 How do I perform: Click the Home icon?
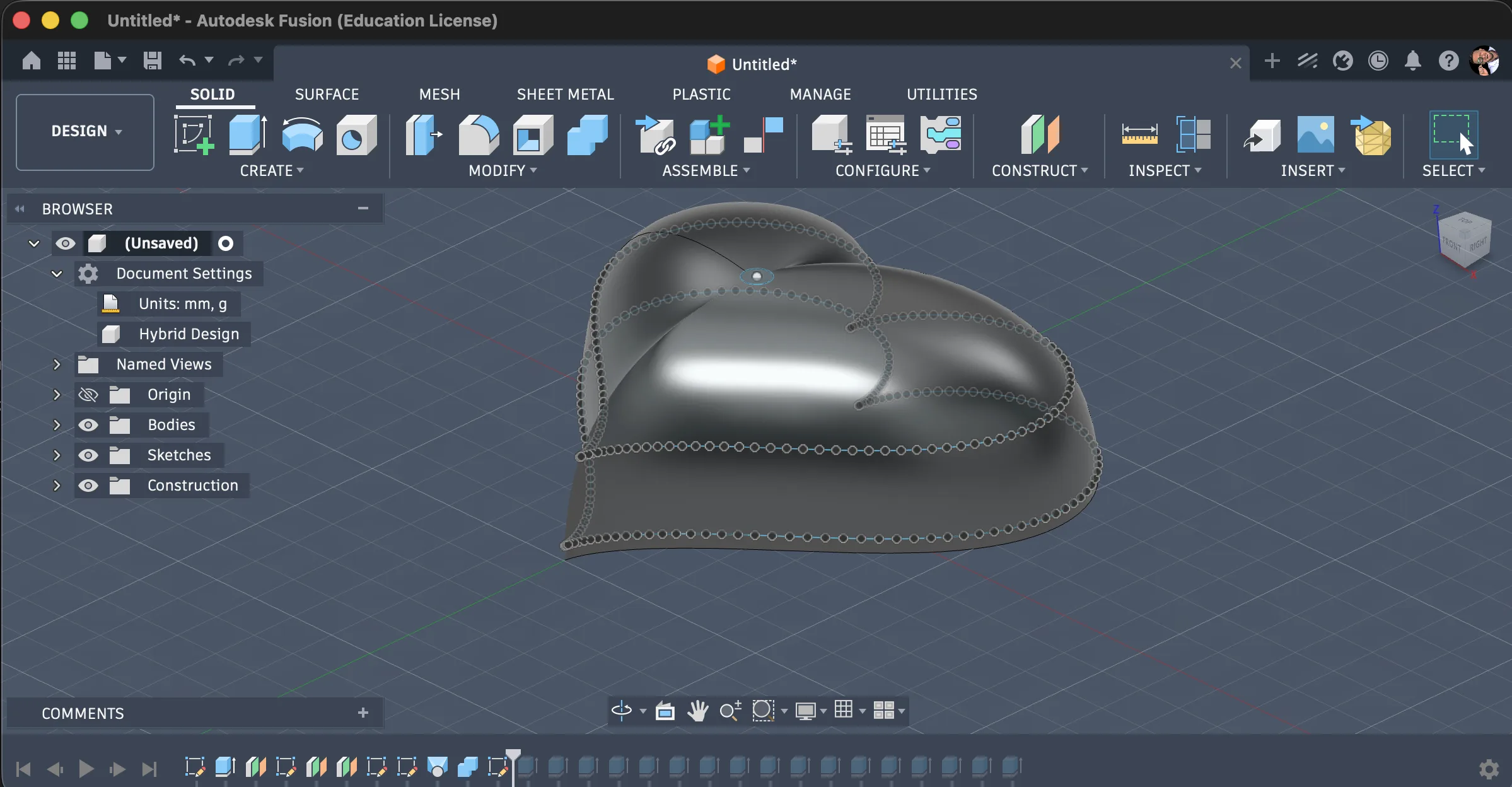[31, 61]
